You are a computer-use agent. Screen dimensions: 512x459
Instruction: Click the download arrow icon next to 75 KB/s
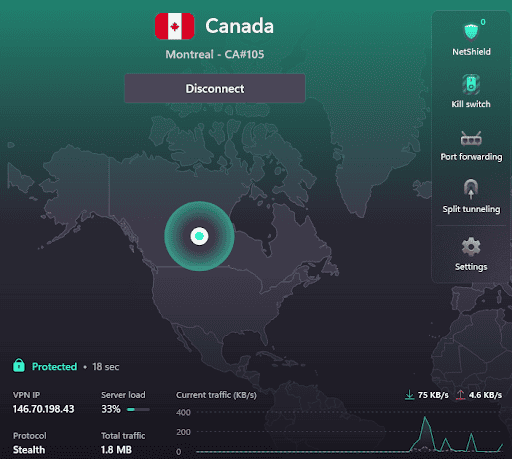click(409, 395)
